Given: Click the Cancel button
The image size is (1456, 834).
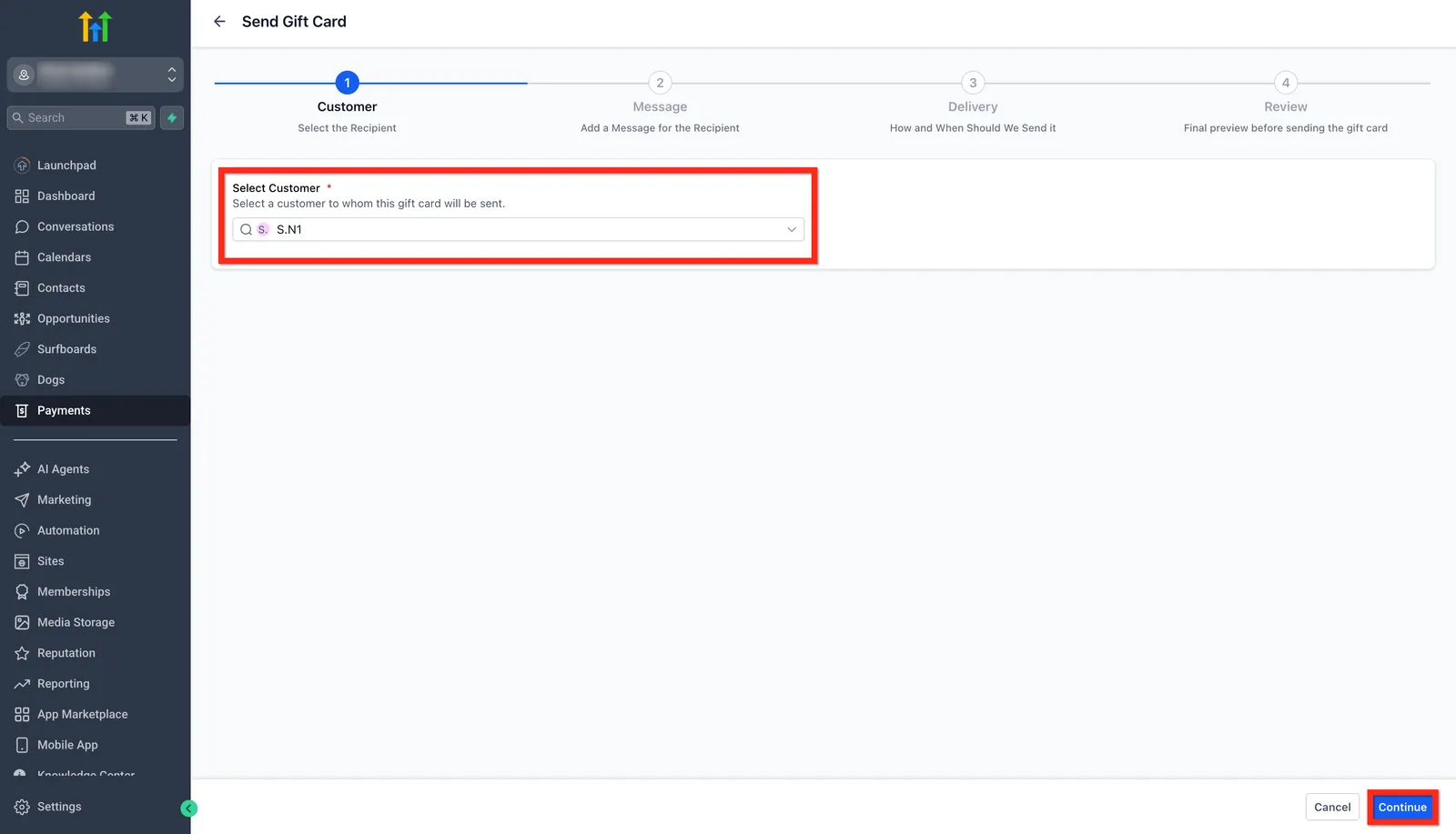Looking at the screenshot, I should [x=1332, y=808].
